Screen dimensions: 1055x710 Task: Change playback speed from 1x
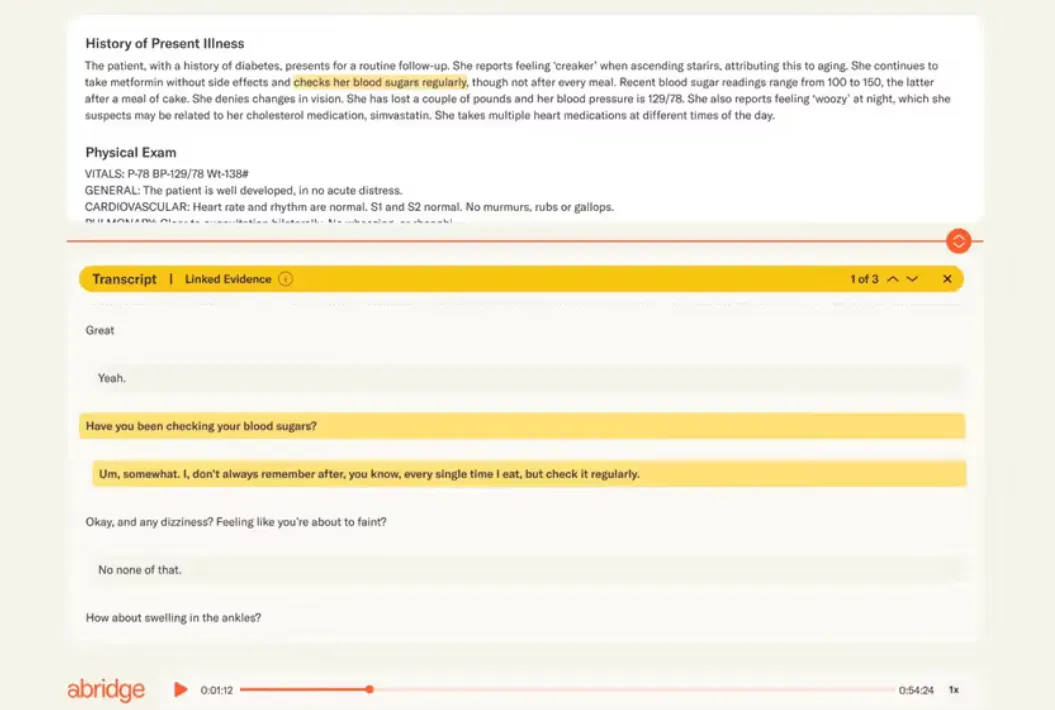[953, 690]
